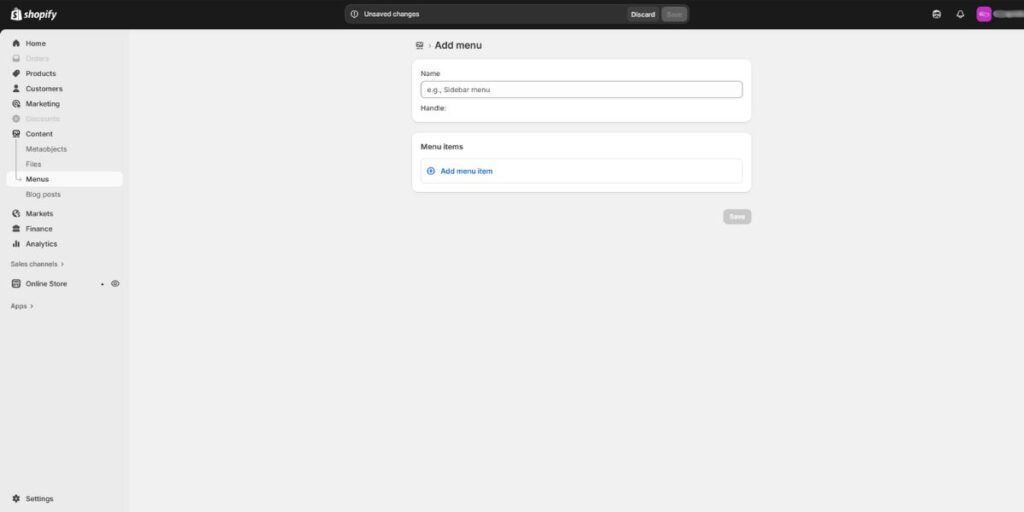This screenshot has width=1024, height=512.
Task: Discard the unsaved changes
Action: click(x=643, y=14)
